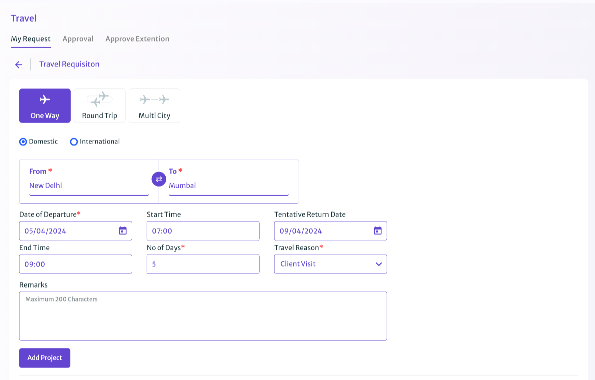
Task: Open Tentative Return Date calendar icon
Action: tap(378, 231)
